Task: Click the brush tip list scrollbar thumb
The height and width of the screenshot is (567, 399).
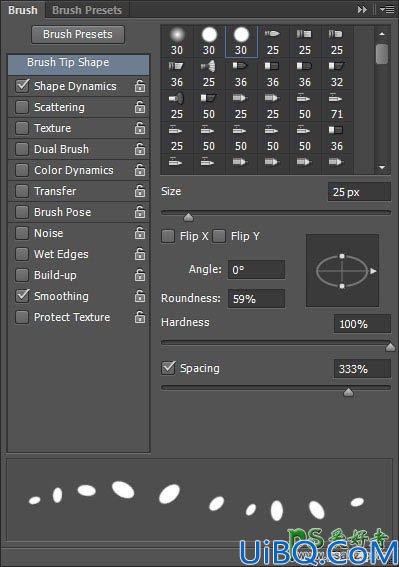Action: [382, 54]
